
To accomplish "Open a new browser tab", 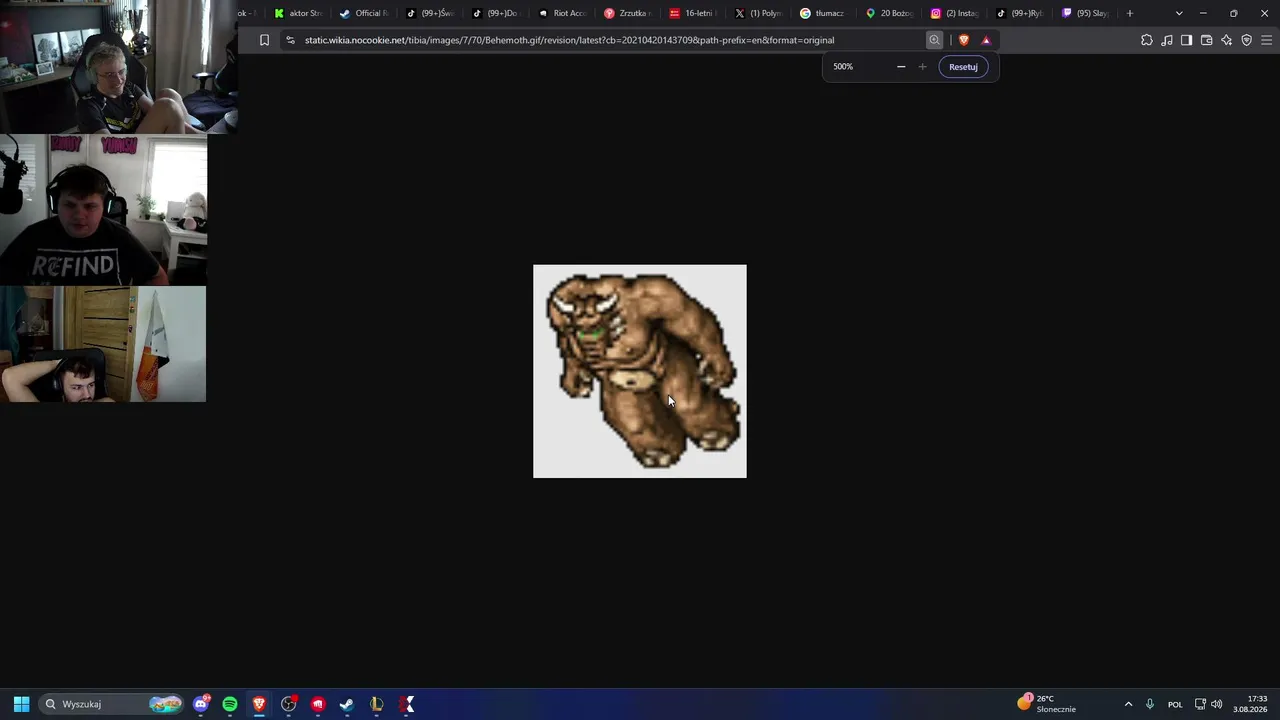I will [1130, 13].
